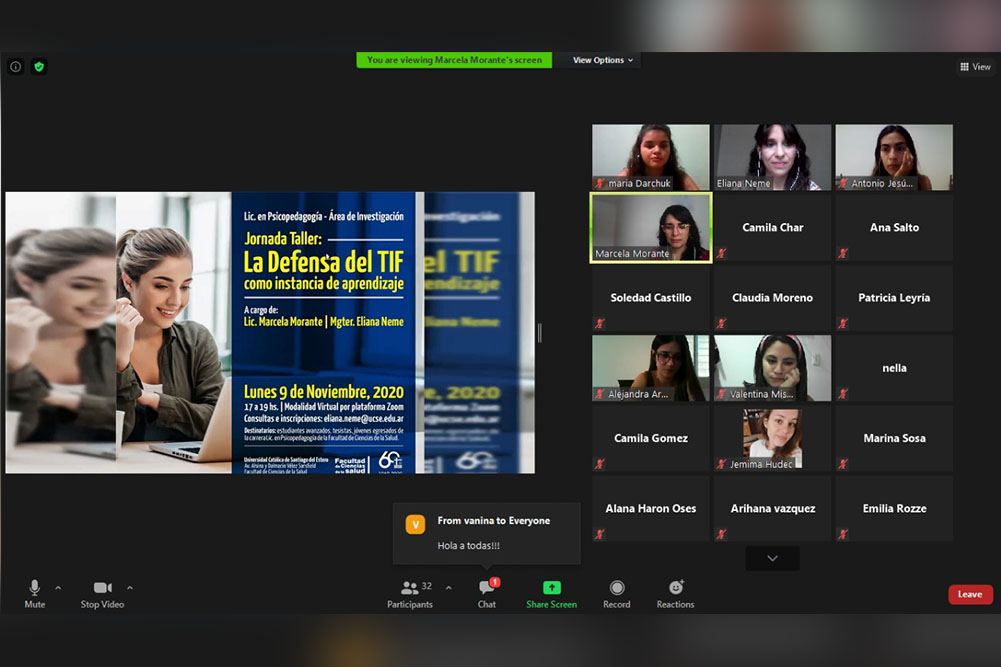Select the Jemima Hudec video tile
This screenshot has height=667, width=1001.
click(772, 438)
